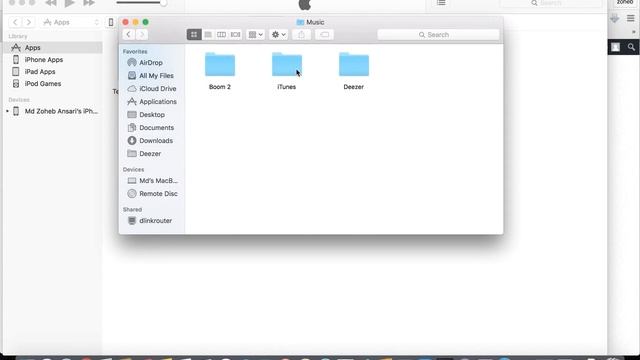Click the Finder search field

click(x=438, y=35)
